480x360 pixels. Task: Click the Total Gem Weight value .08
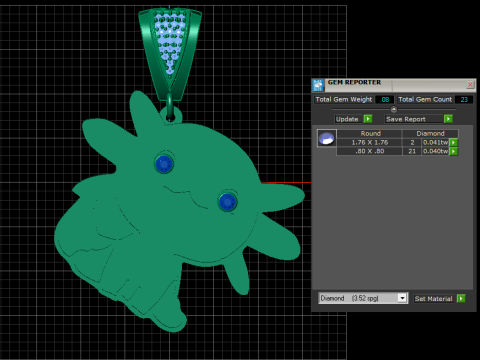tap(385, 99)
